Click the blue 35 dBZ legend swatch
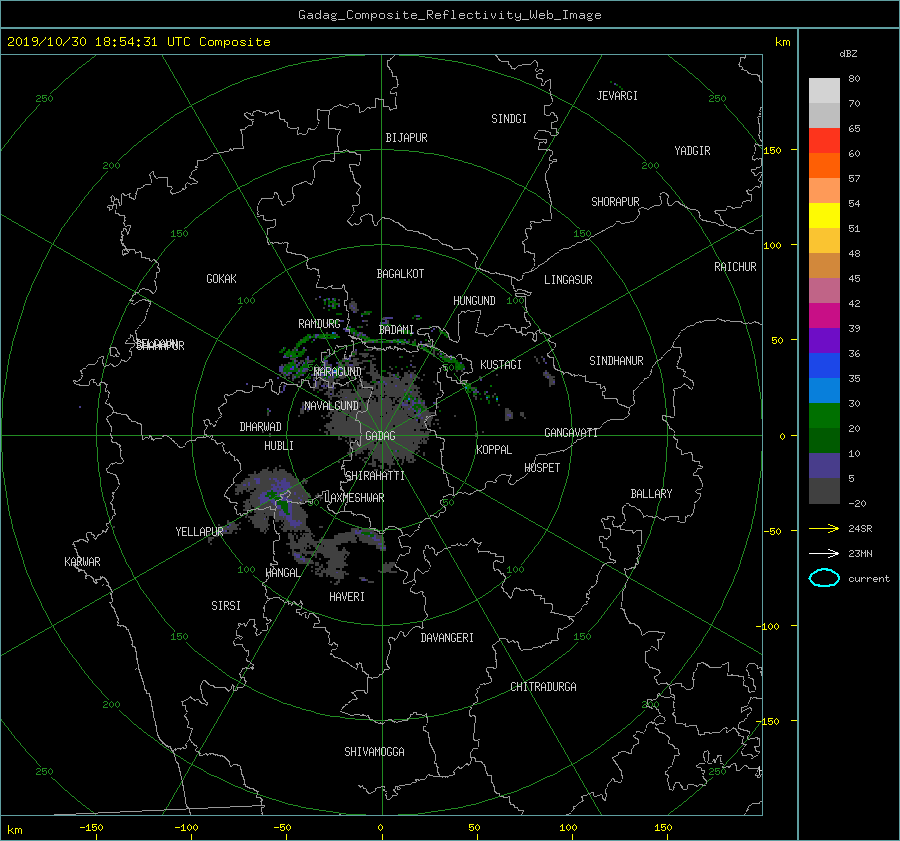900x841 pixels. click(824, 366)
